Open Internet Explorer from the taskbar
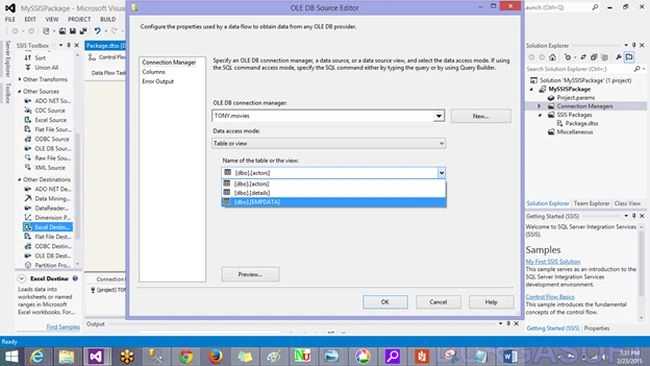Screen dimensions: 650x366 [37, 356]
